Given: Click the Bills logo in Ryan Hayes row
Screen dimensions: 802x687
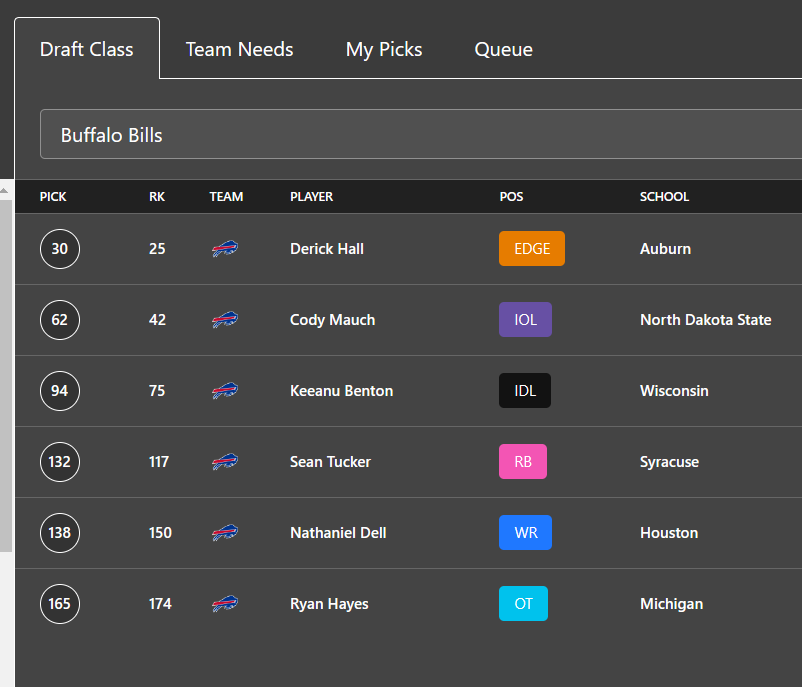Looking at the screenshot, I should [x=225, y=604].
